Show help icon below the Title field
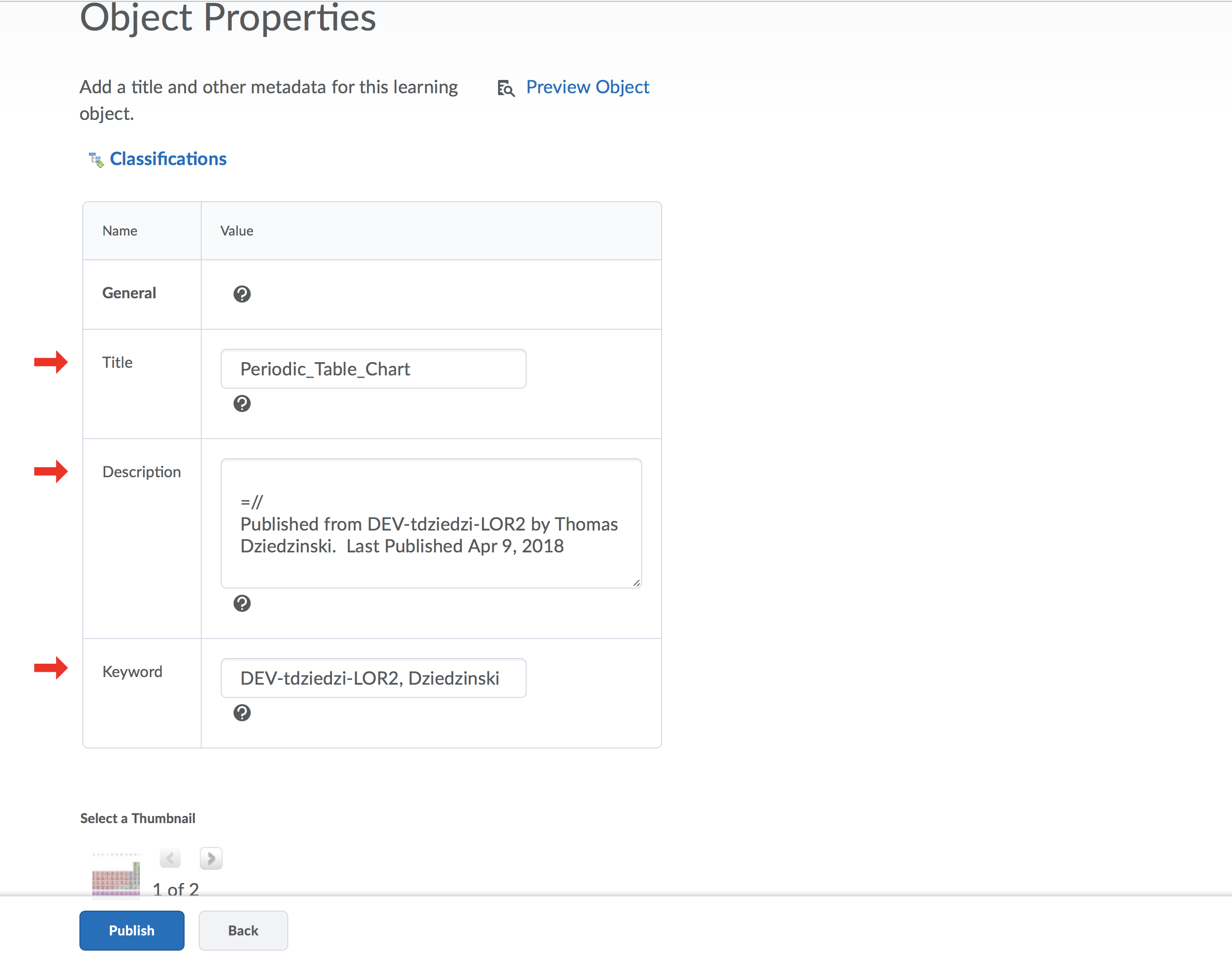This screenshot has width=1232, height=953. coord(242,403)
